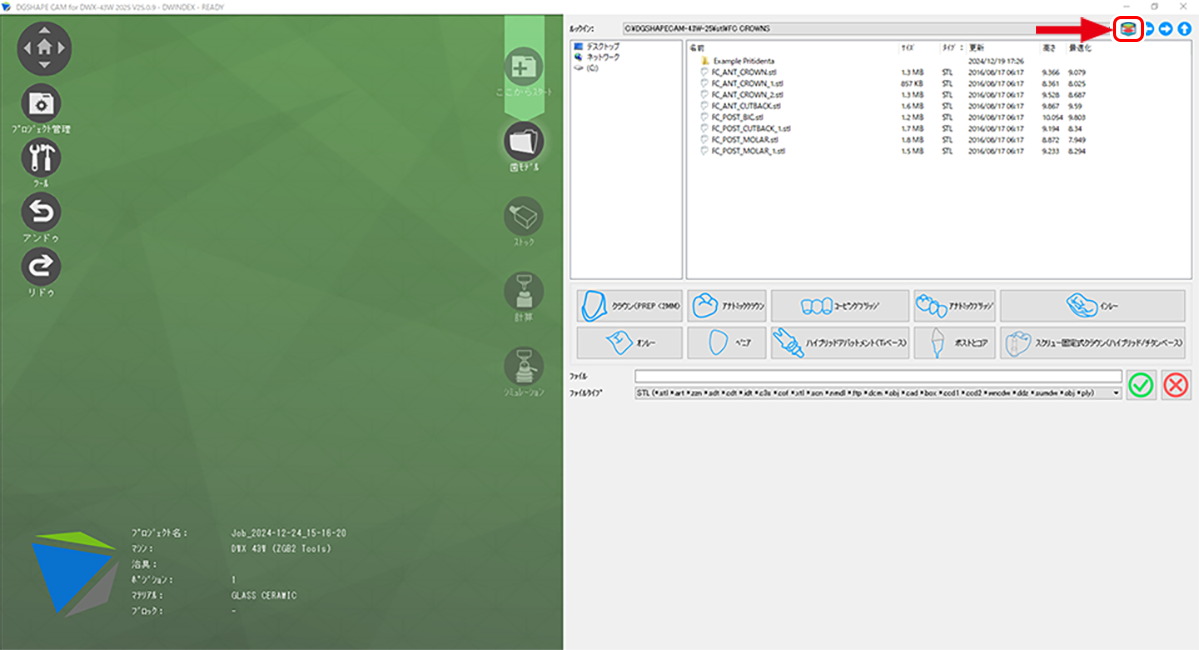Choose ベニア restoration type
Viewport: 1199px width, 650px height.
727,343
